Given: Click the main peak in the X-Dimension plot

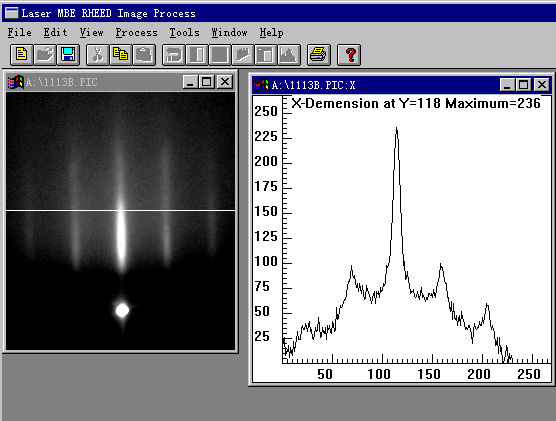Looking at the screenshot, I should tap(396, 128).
